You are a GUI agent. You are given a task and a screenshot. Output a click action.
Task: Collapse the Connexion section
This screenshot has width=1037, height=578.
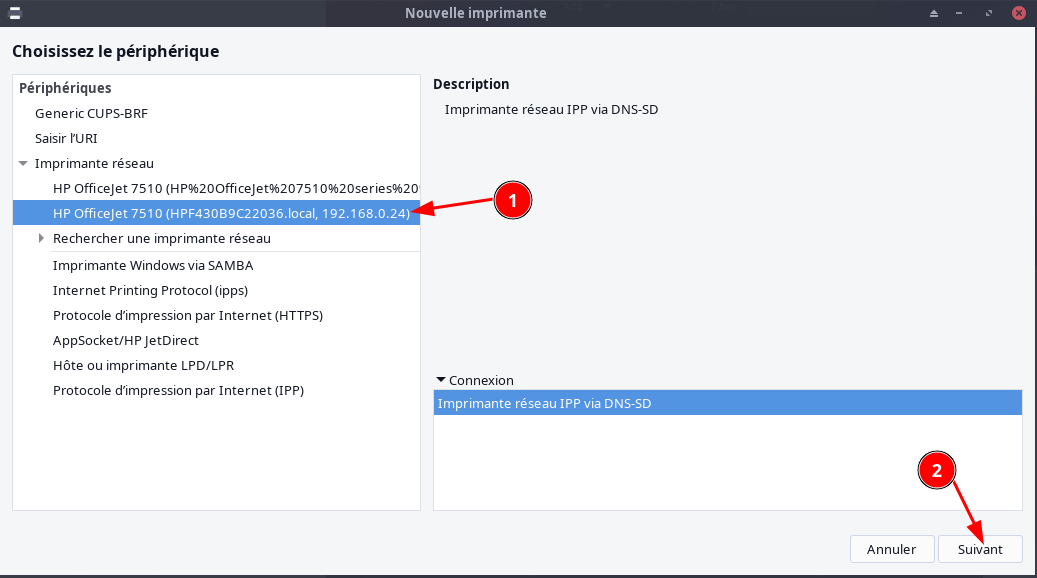click(x=441, y=380)
